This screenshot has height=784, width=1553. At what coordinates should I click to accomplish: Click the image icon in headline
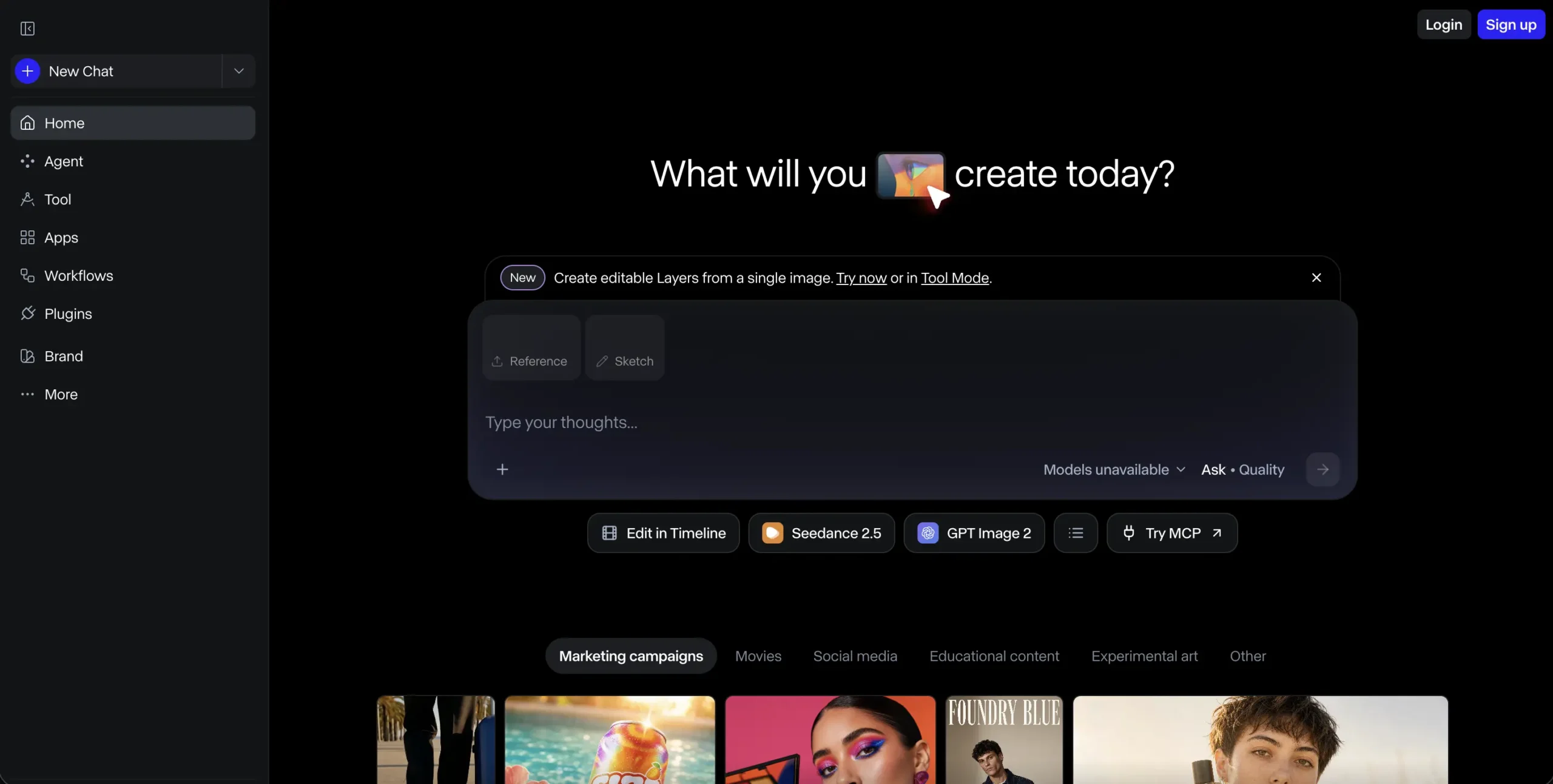tap(911, 176)
